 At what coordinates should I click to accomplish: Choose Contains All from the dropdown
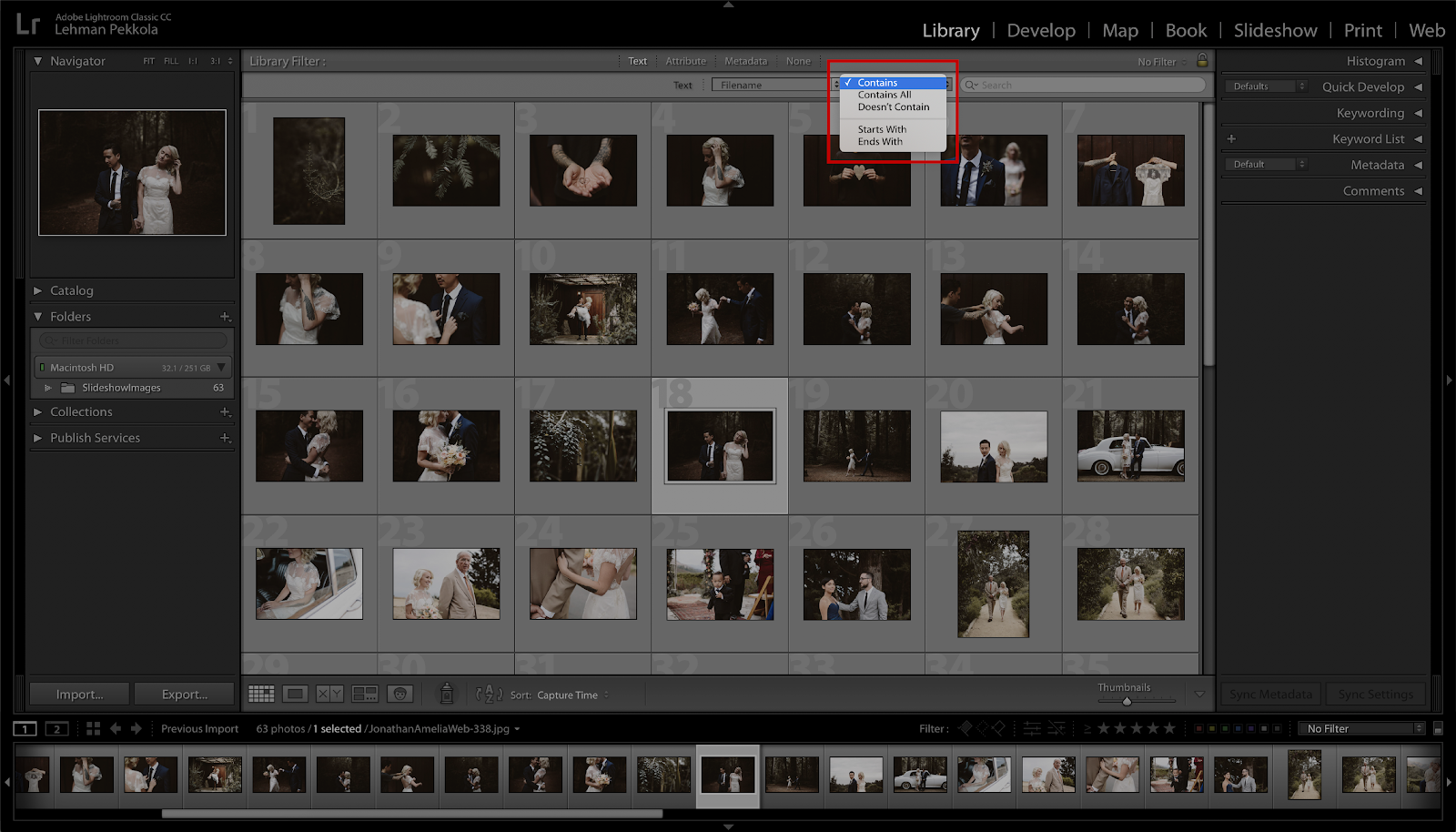(893, 95)
